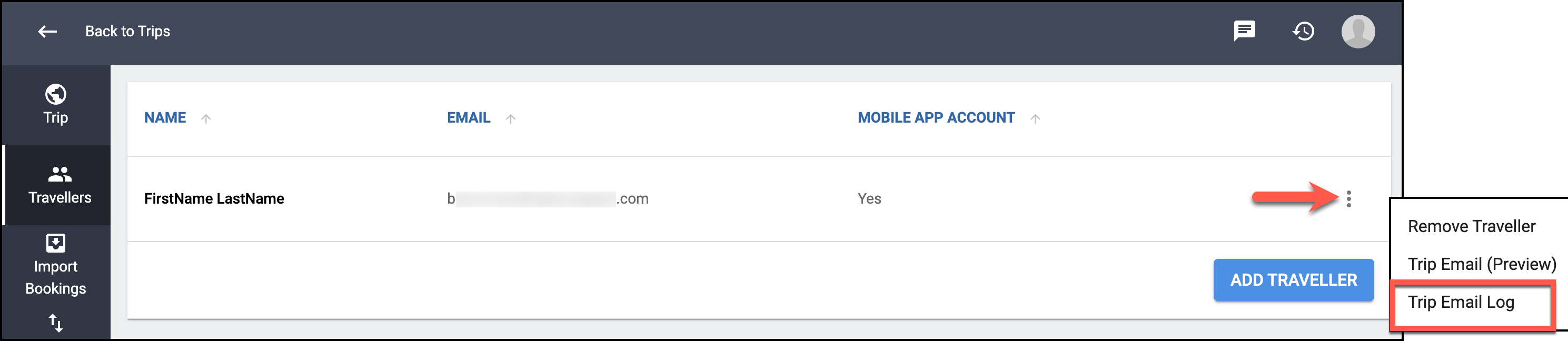
Task: Click the Import Bookings inbox icon
Action: tap(55, 243)
